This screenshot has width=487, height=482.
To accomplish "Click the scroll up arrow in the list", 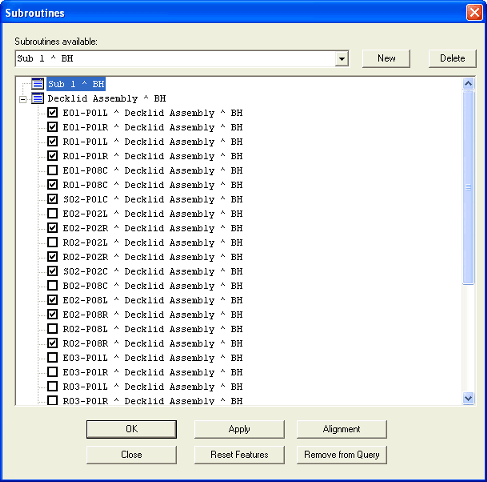I will tap(468, 84).
